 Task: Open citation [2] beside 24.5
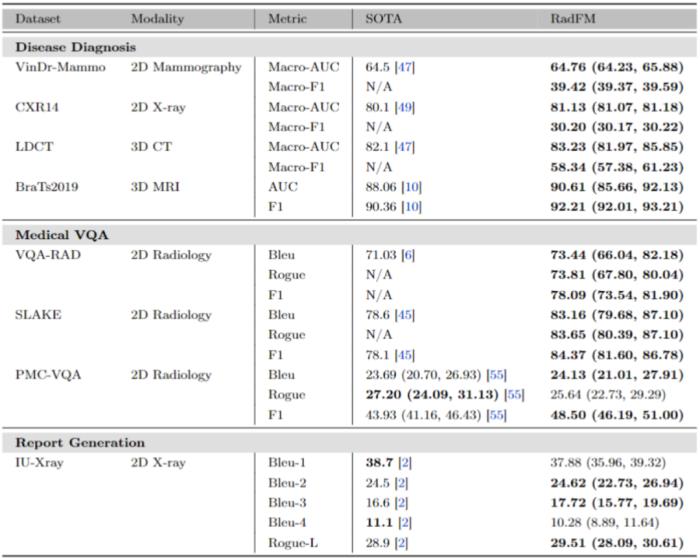coord(401,483)
